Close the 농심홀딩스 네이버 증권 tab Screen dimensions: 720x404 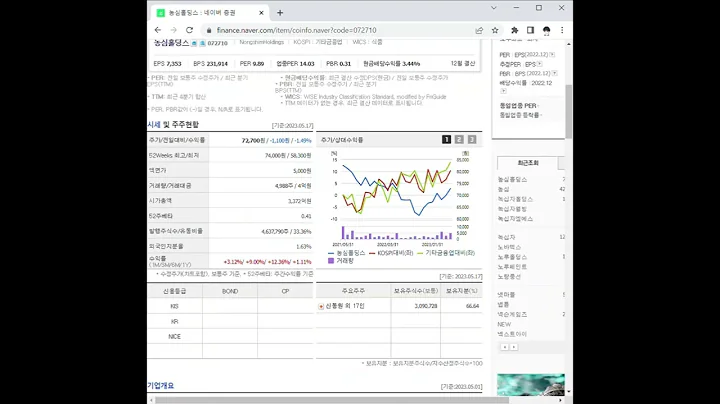click(261, 13)
